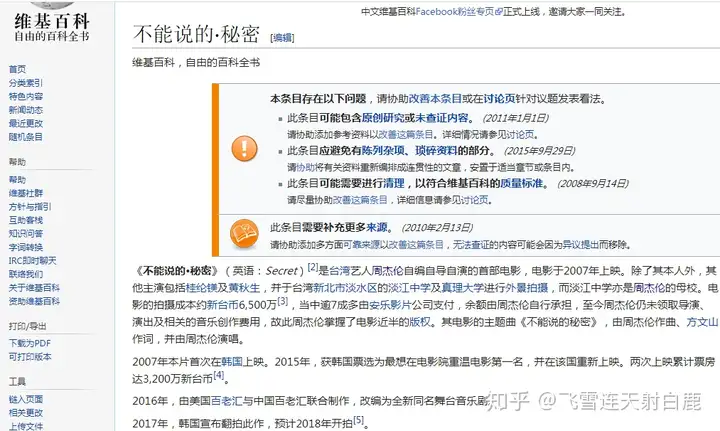
Task: Open the 未查证内容 link
Action: click(x=441, y=118)
